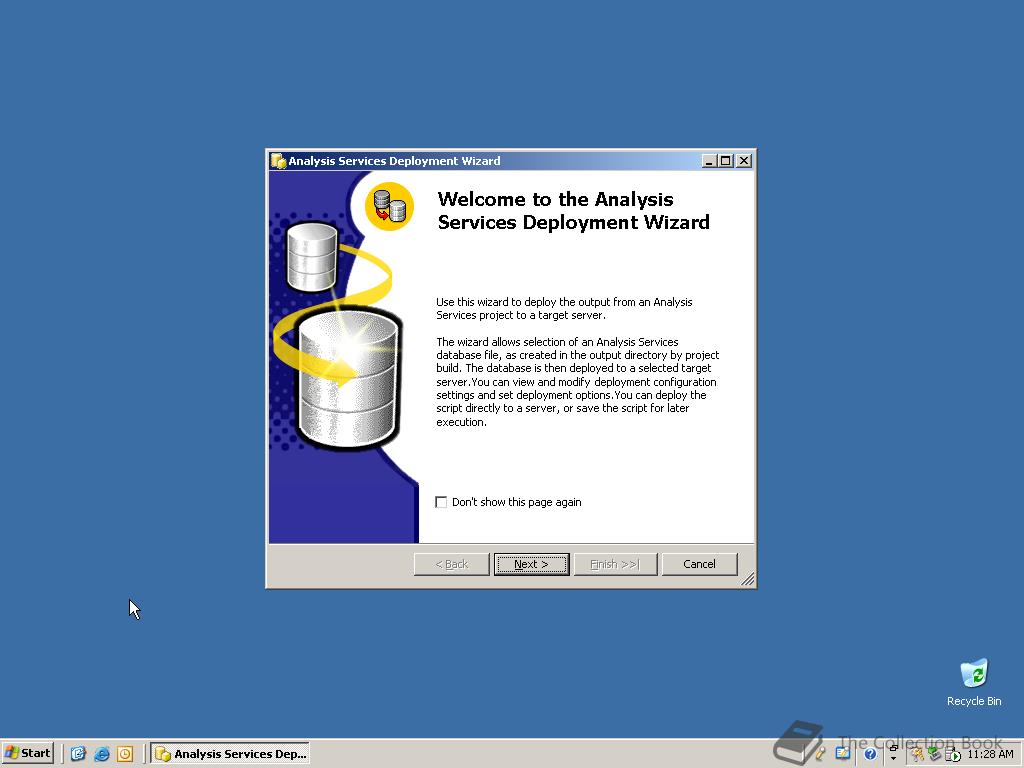This screenshot has height=768, width=1024.
Task: Click the orange clock Quick Launch icon
Action: 125,754
